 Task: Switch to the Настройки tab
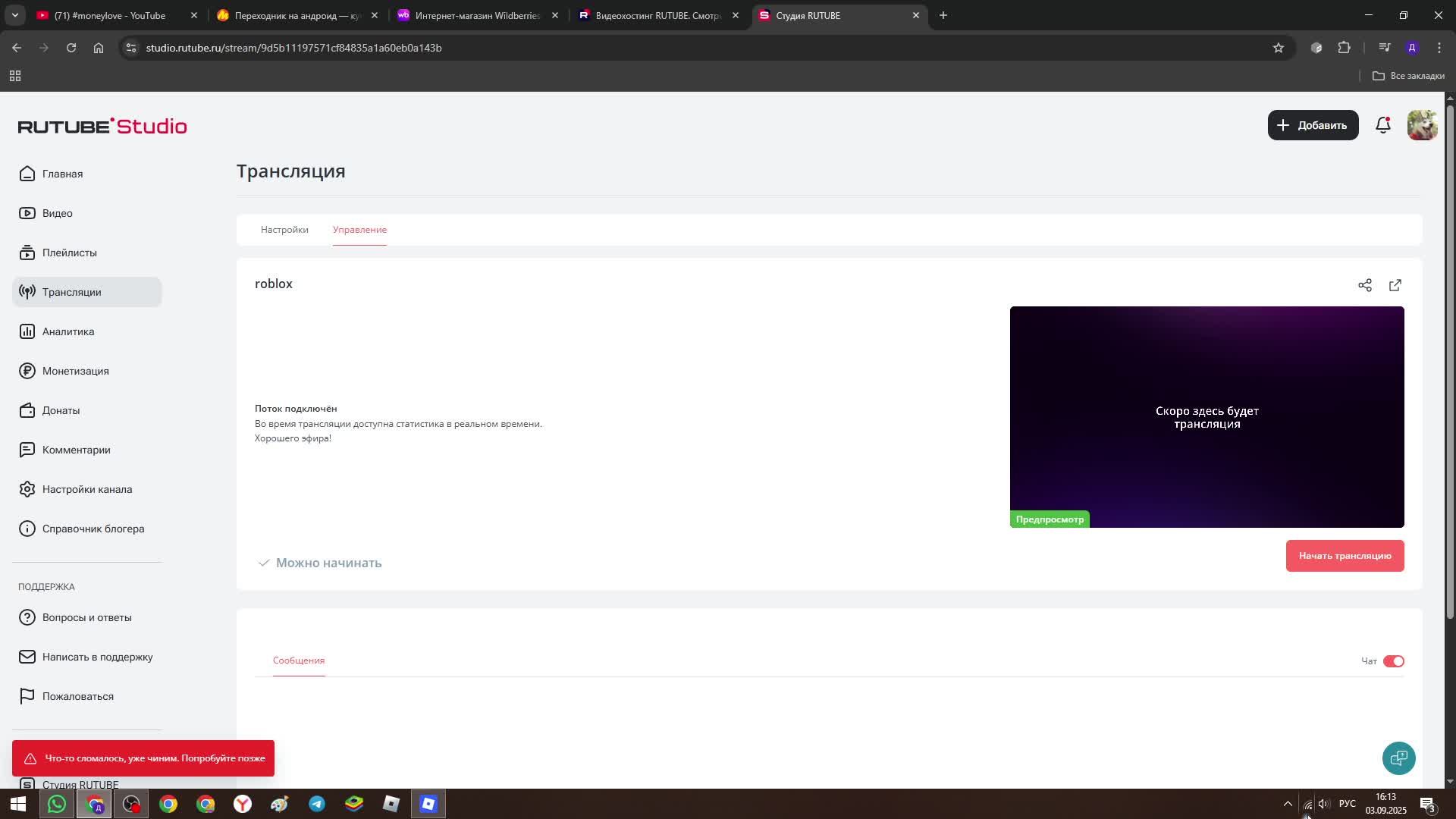point(284,230)
